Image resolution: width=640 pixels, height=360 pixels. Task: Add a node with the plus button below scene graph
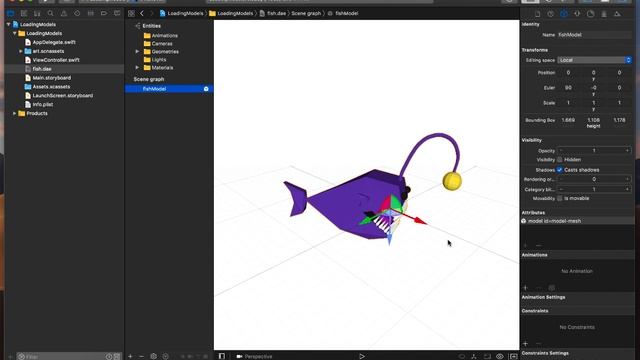coord(130,356)
